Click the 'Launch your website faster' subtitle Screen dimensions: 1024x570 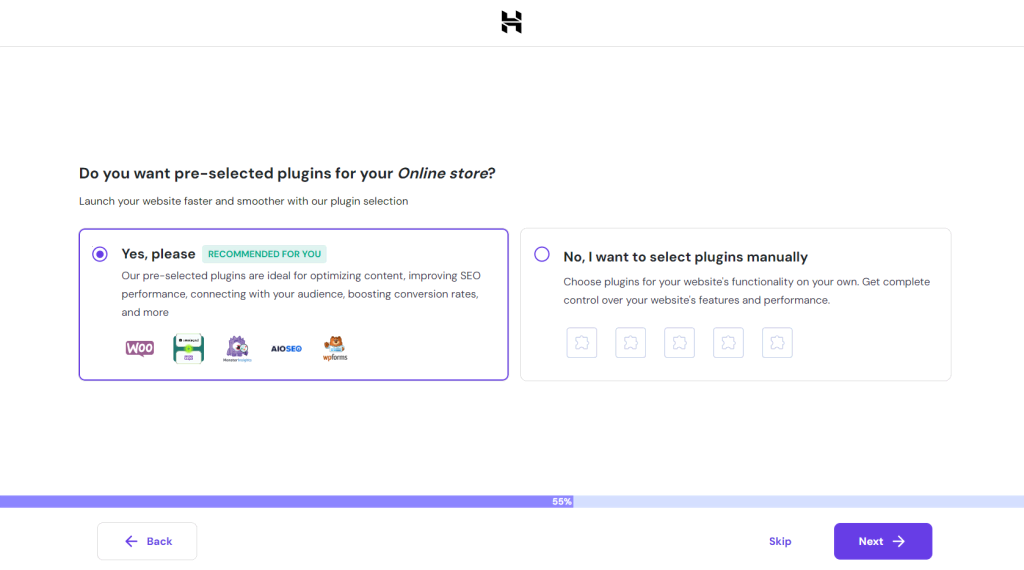click(x=244, y=201)
